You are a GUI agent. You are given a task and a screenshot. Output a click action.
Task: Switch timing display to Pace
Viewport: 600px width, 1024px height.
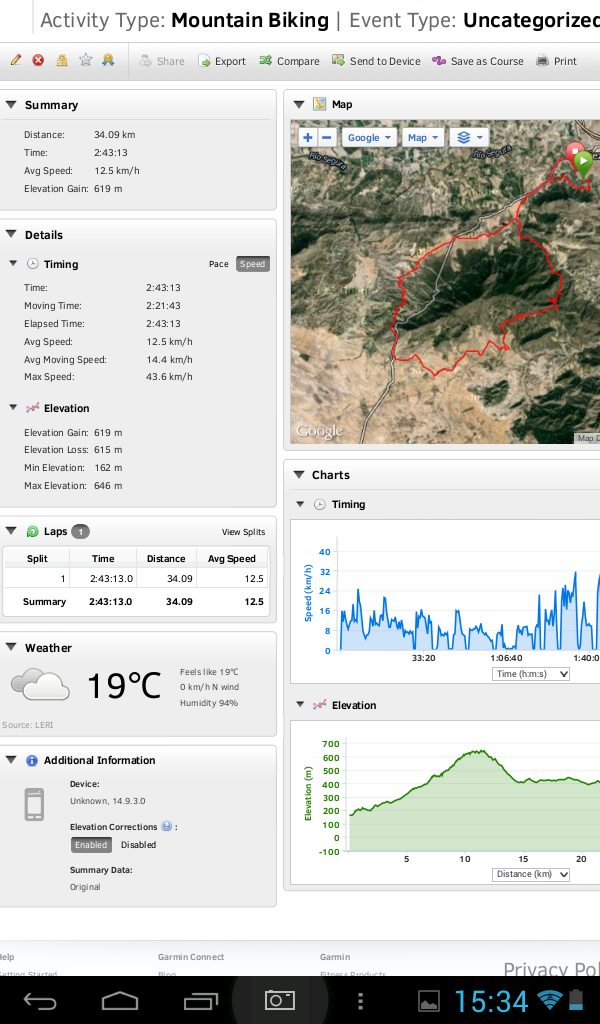point(219,264)
